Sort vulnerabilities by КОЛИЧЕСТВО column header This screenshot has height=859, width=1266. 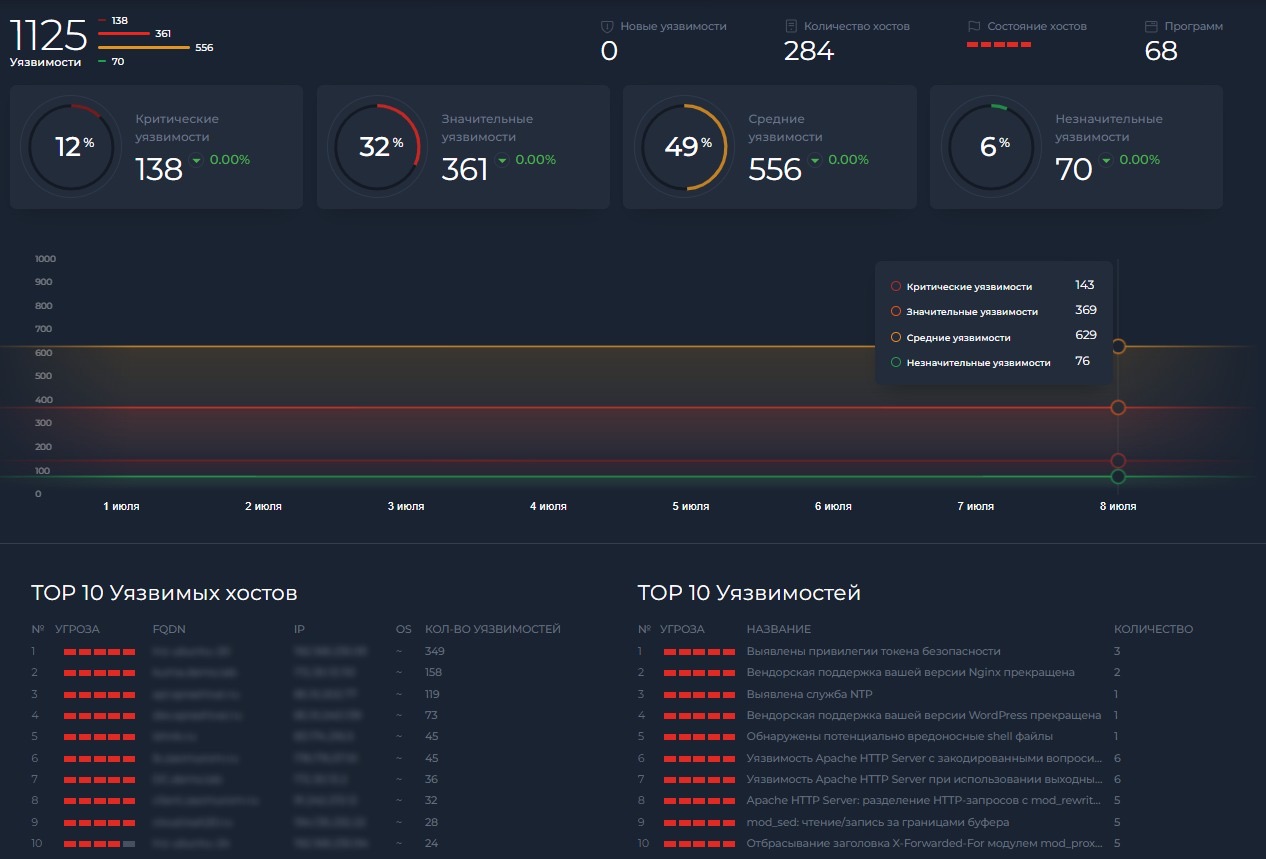pyautogui.click(x=1153, y=630)
